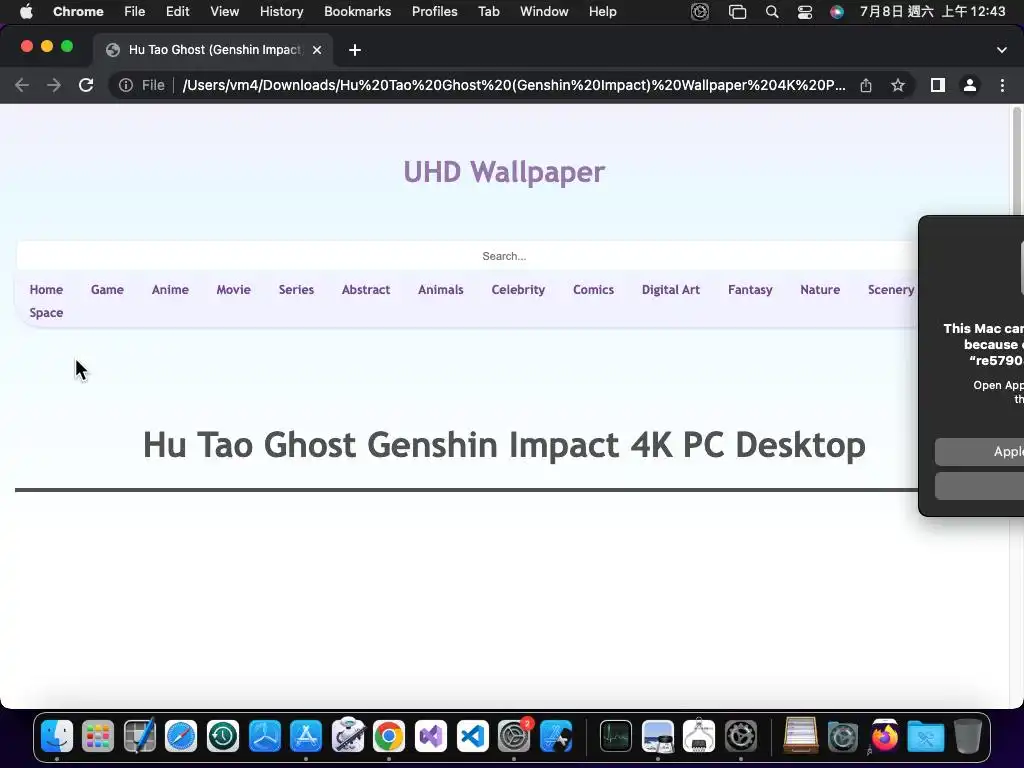View site information icon beside File
The image size is (1024, 768).
click(x=125, y=86)
